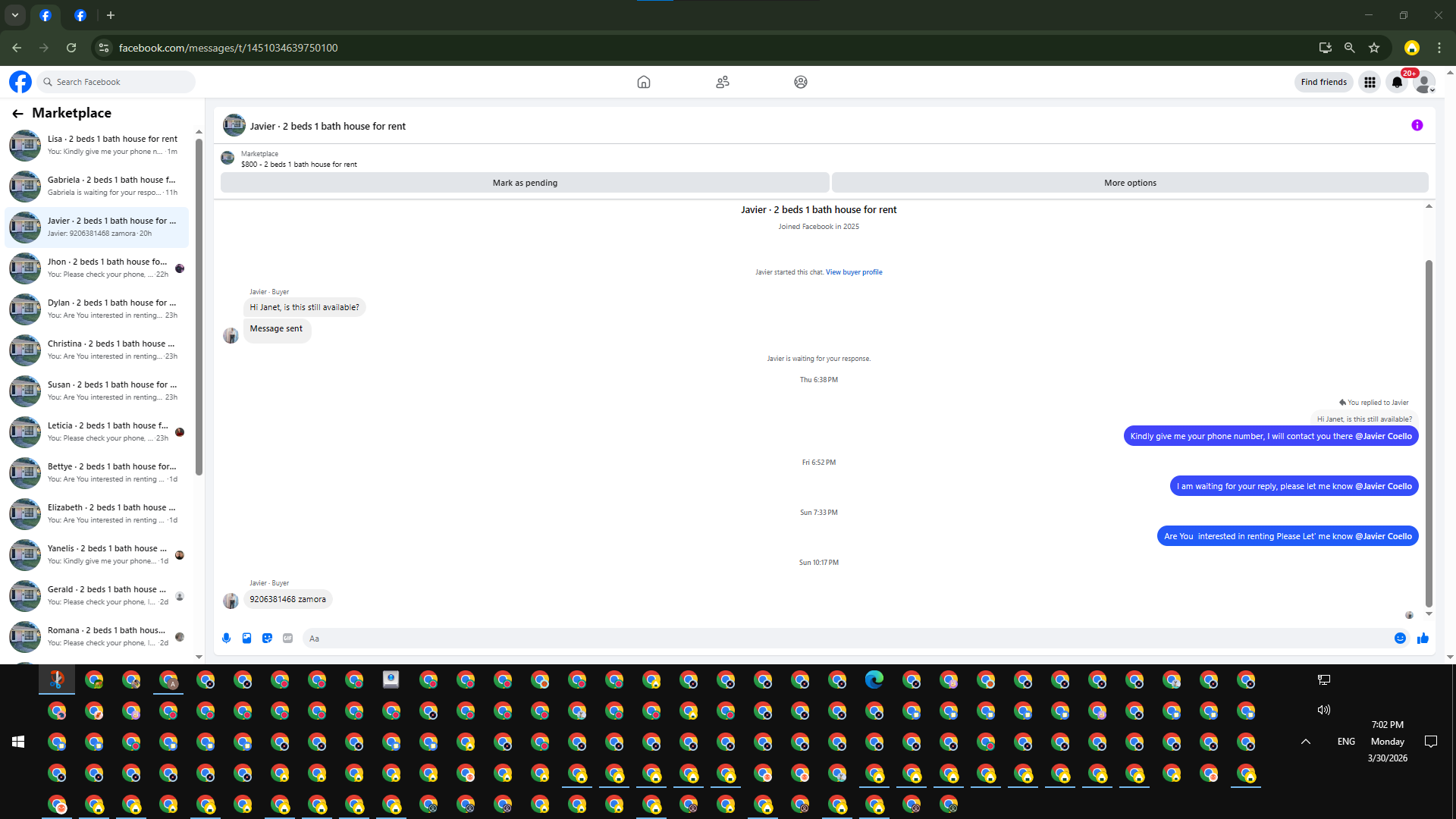Expand More options for listing

pos(1130,183)
